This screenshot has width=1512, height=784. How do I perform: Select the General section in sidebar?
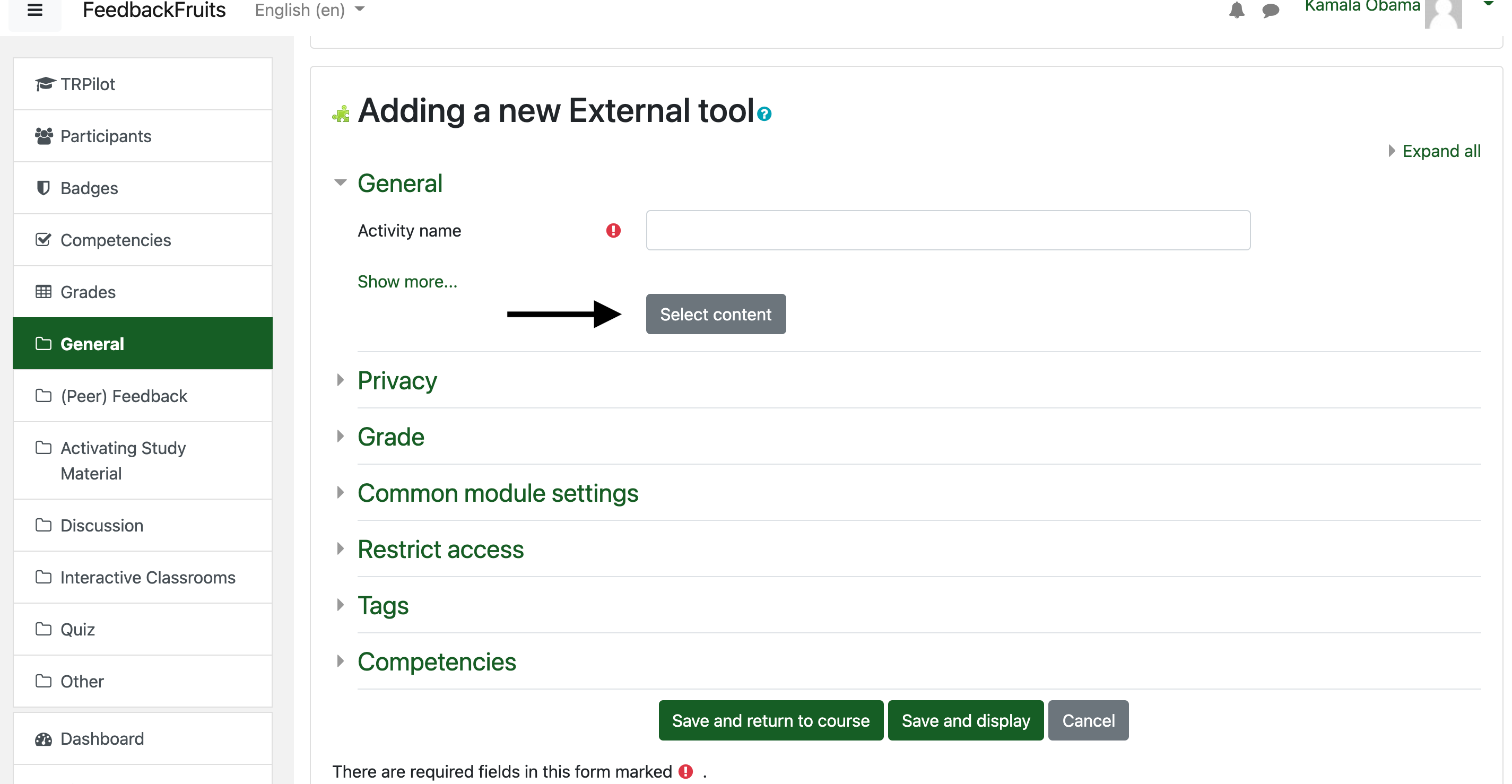coord(143,343)
